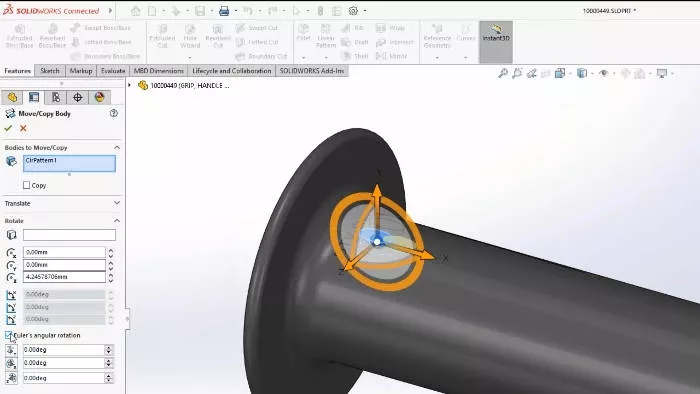
Task: Click the first Euler angle 0.00deg field
Action: point(63,350)
